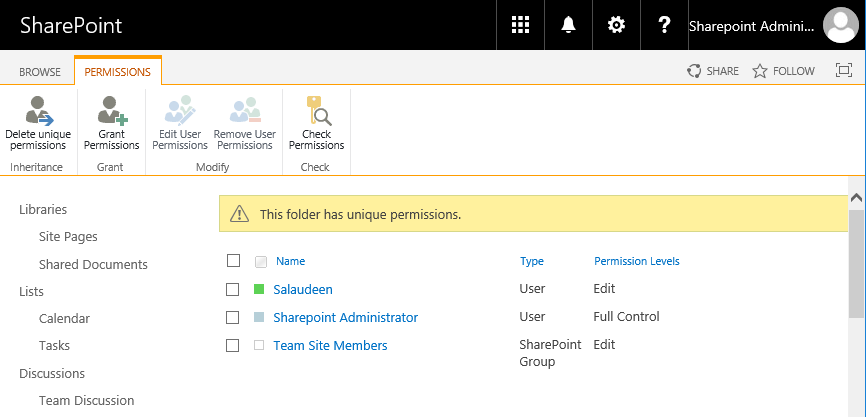
Task: Open the settings gear menu
Action: [x=616, y=25]
